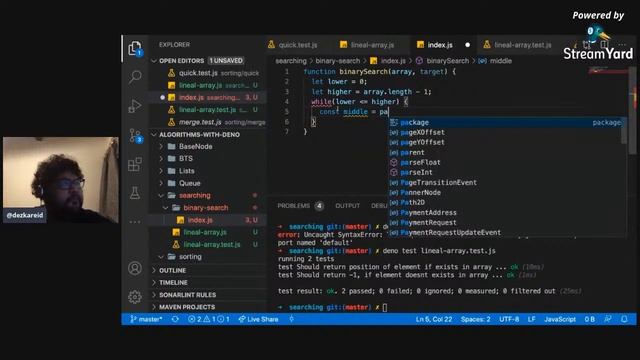Select 'parseFloat' autocomplete suggestion
This screenshot has width=640, height=360.
click(x=504, y=162)
